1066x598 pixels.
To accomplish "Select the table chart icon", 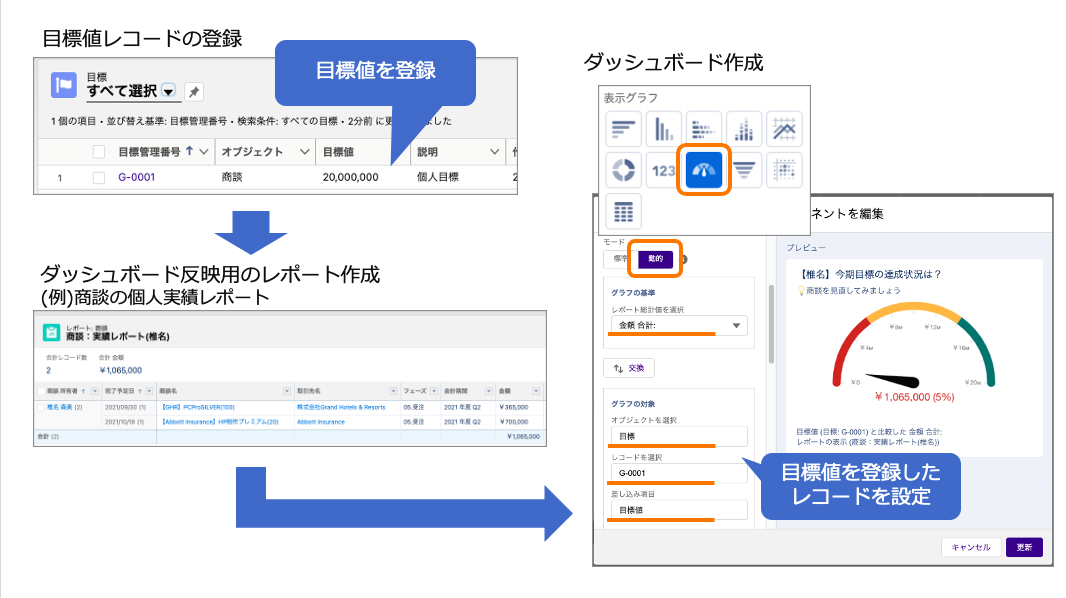I will [623, 211].
